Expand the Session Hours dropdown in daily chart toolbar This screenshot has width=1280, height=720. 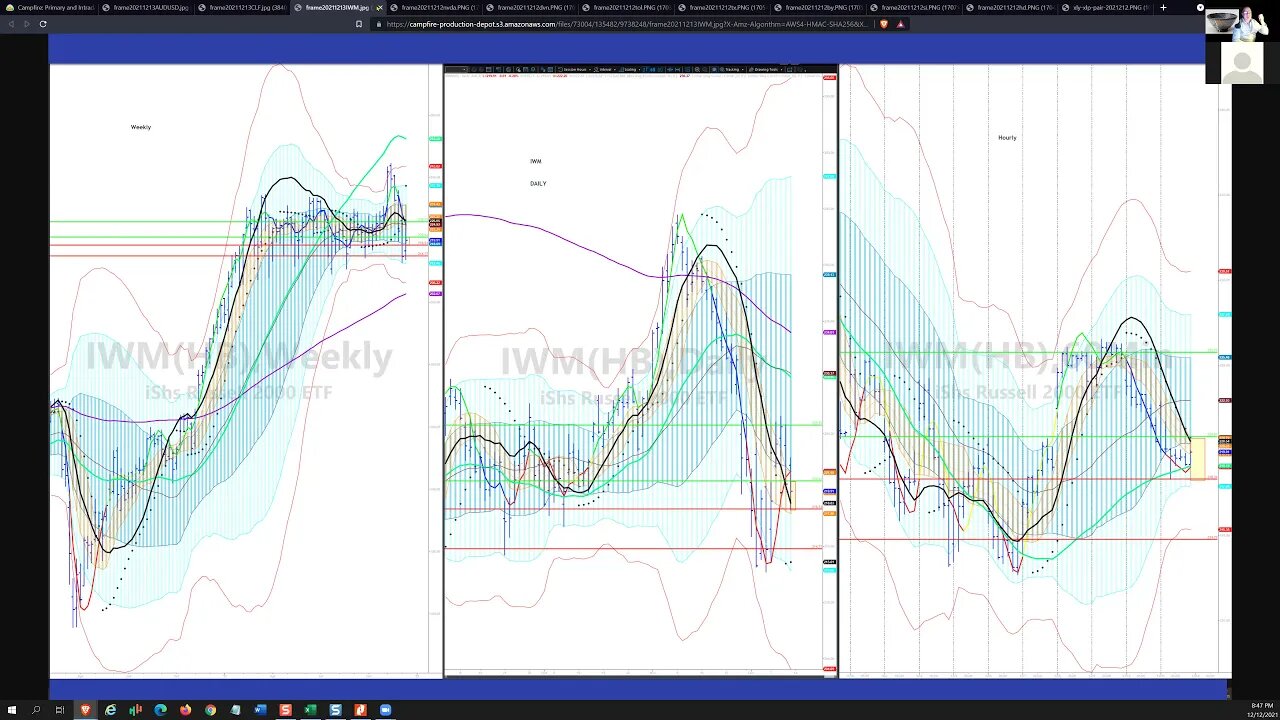tap(574, 69)
